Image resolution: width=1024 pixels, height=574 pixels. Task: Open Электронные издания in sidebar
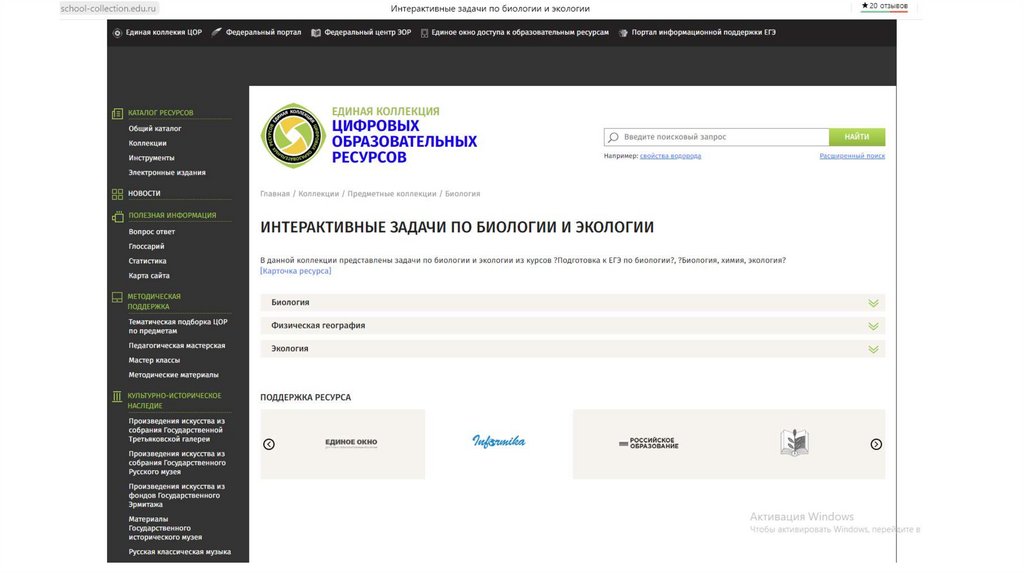click(x=167, y=172)
